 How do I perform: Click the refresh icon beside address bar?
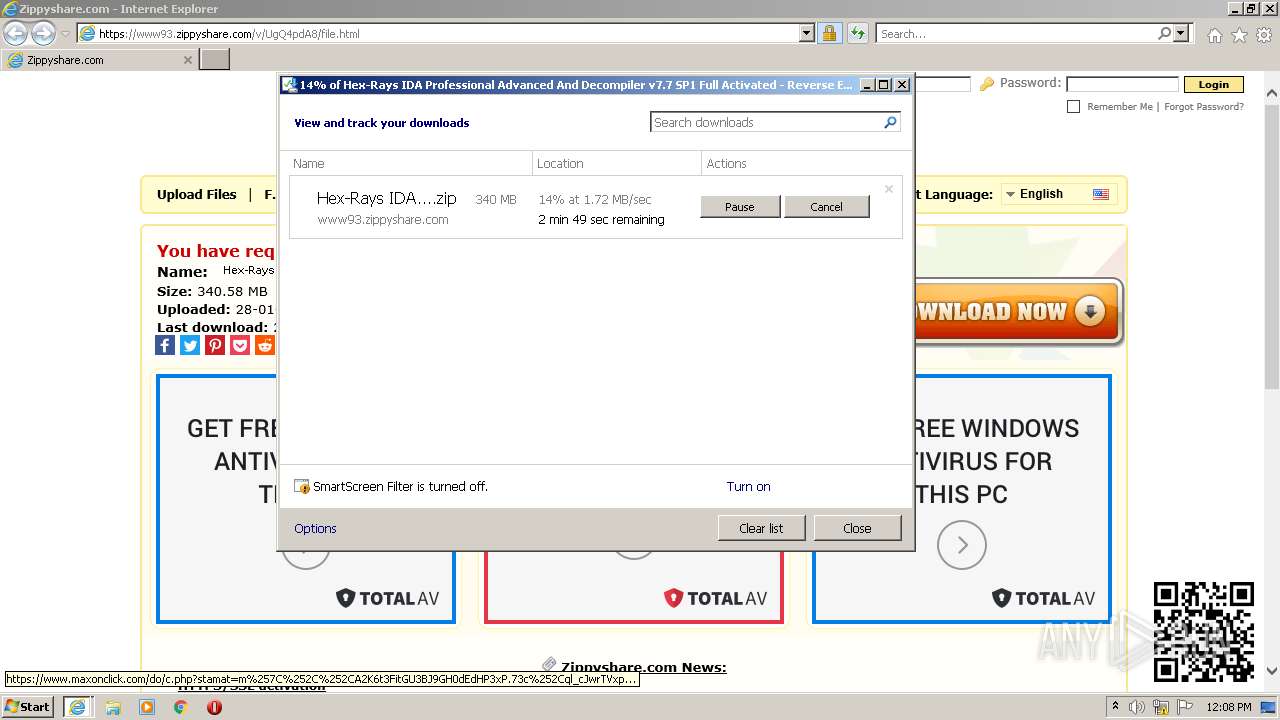tap(857, 33)
